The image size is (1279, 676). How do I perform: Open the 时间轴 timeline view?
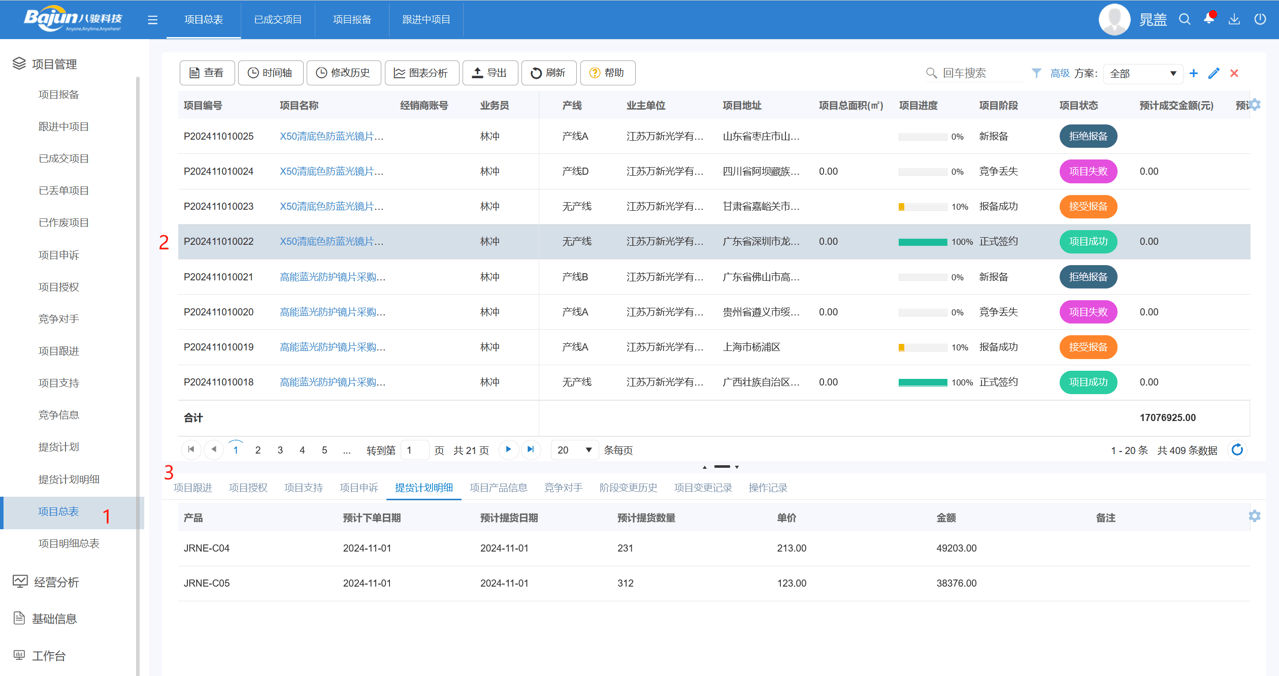click(x=270, y=72)
